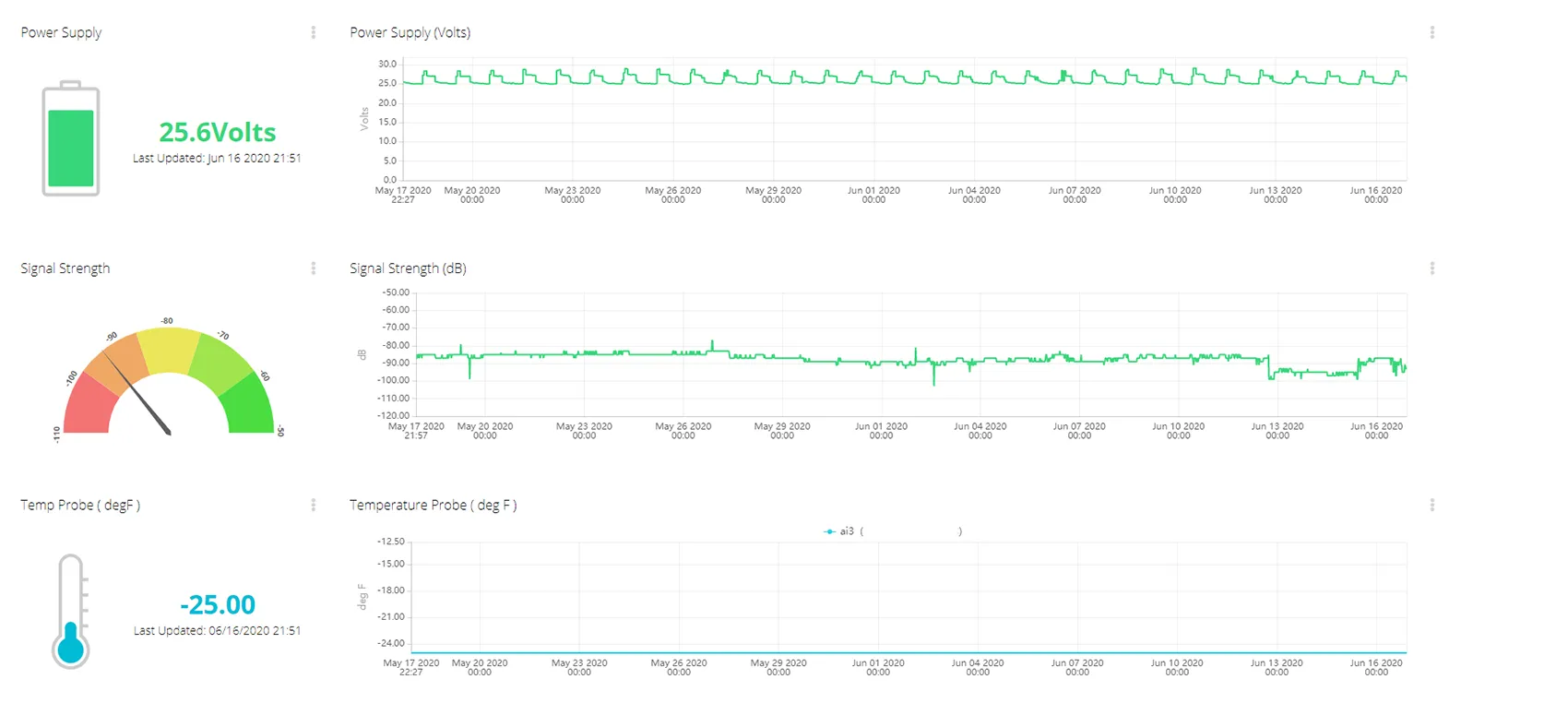Click the blue thermometer icon
The height and width of the screenshot is (715, 1568).
coord(71,611)
